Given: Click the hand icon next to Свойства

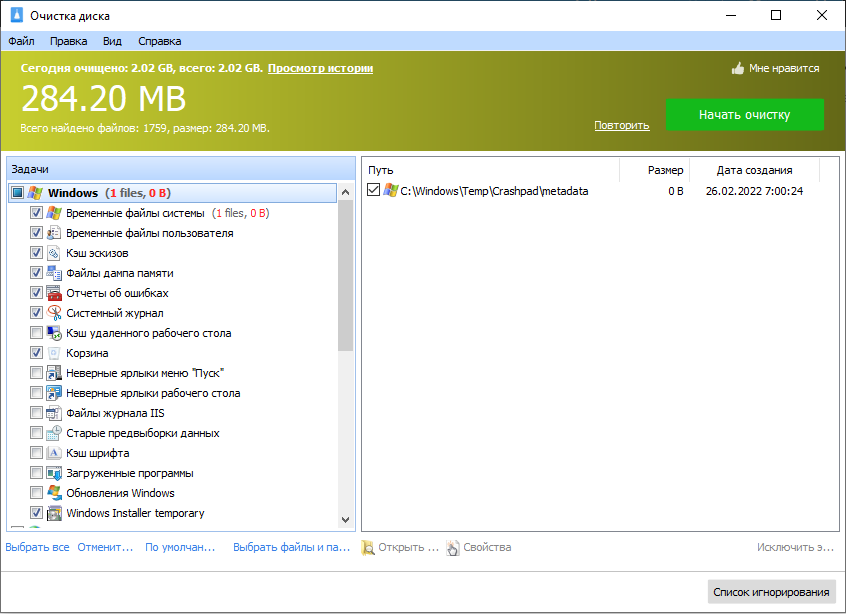Looking at the screenshot, I should point(453,547).
